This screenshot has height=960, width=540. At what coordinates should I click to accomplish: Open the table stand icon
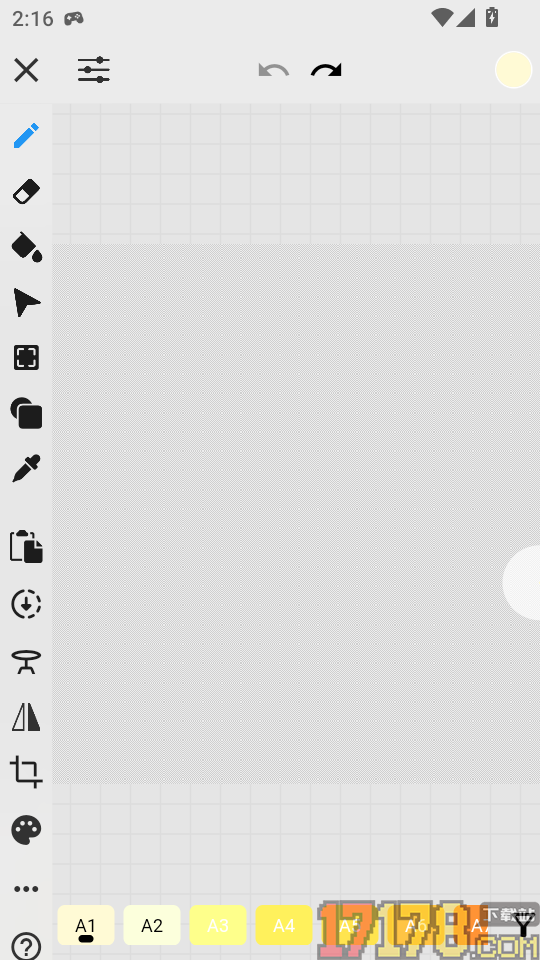(x=26, y=661)
